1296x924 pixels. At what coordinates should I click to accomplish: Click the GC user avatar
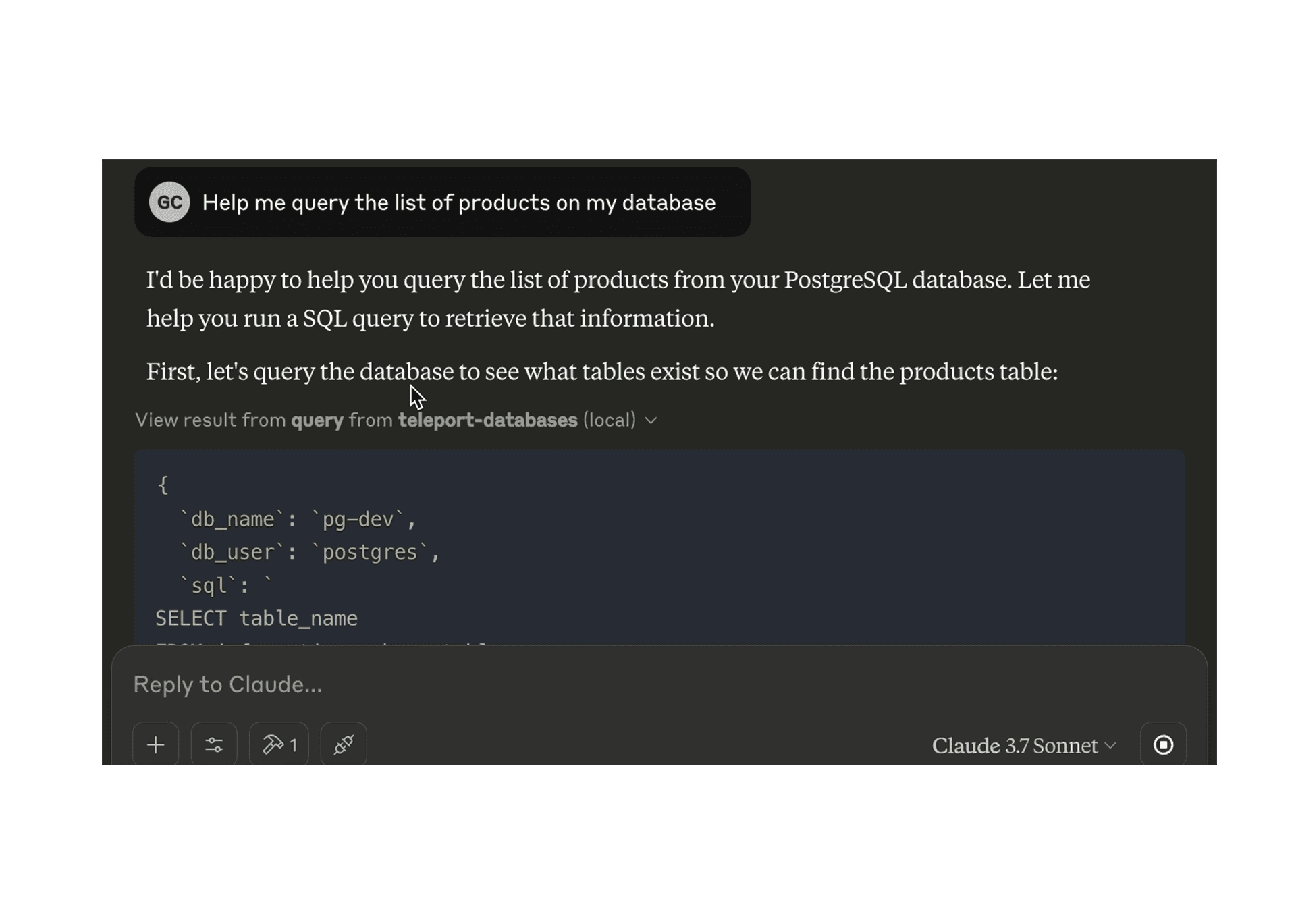coord(169,202)
